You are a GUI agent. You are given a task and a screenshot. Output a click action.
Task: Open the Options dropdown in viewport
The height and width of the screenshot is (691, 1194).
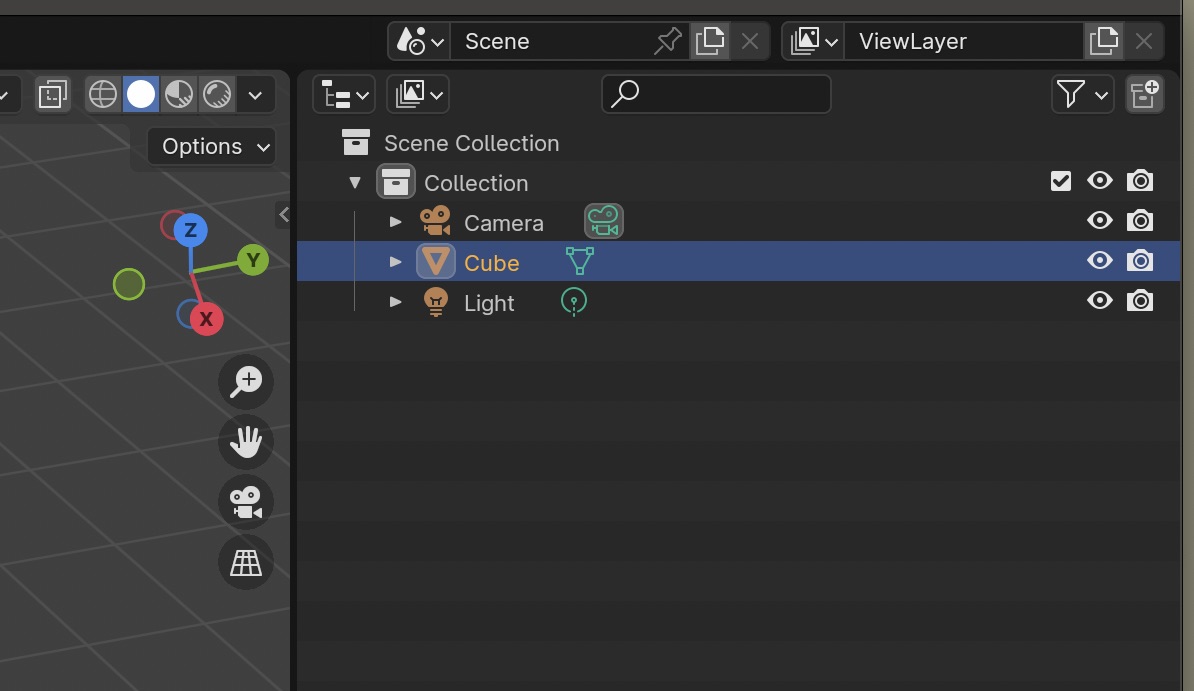pyautogui.click(x=211, y=146)
